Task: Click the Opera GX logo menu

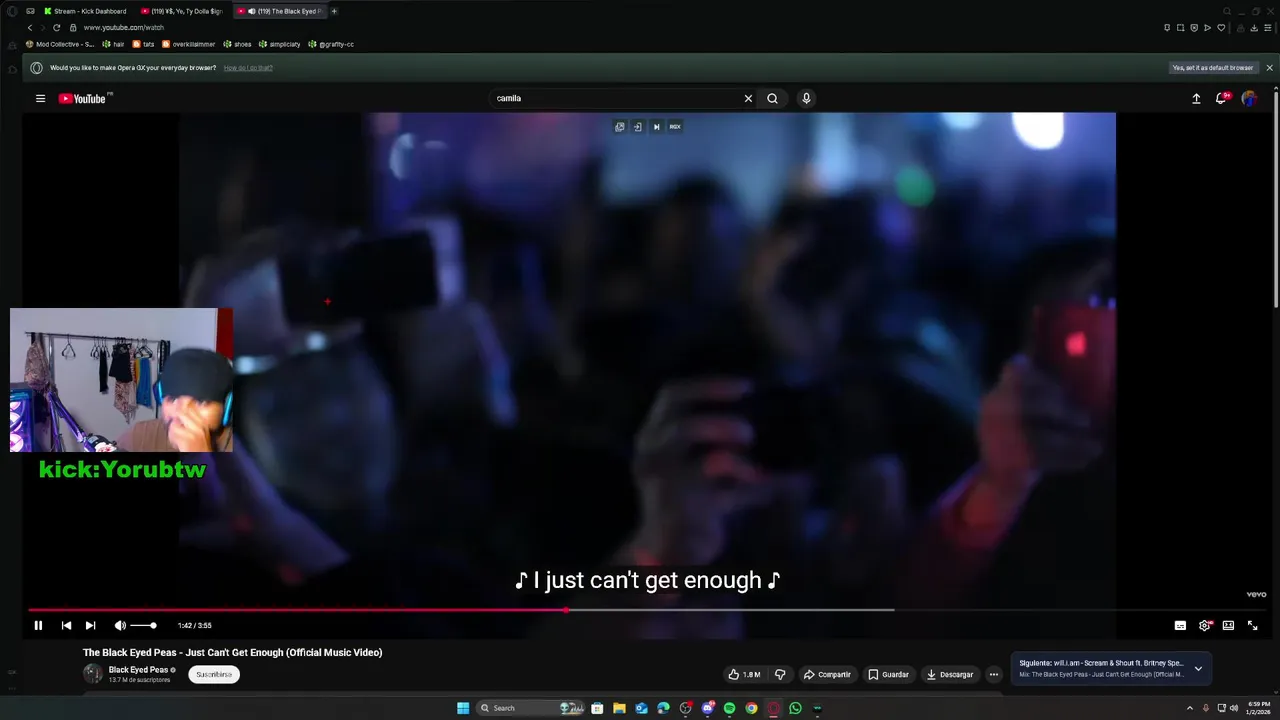Action: pos(12,11)
